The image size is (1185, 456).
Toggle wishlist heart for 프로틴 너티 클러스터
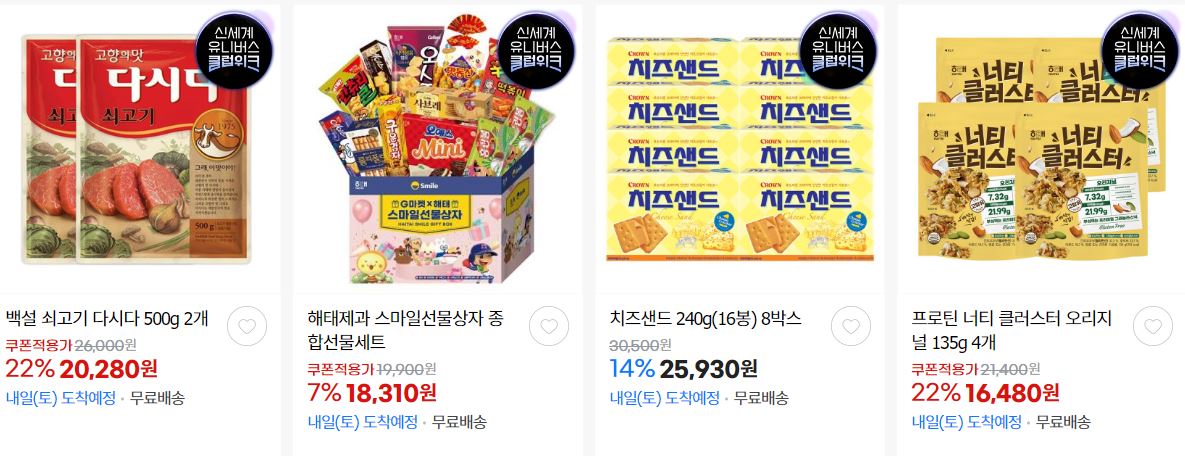coord(1153,327)
